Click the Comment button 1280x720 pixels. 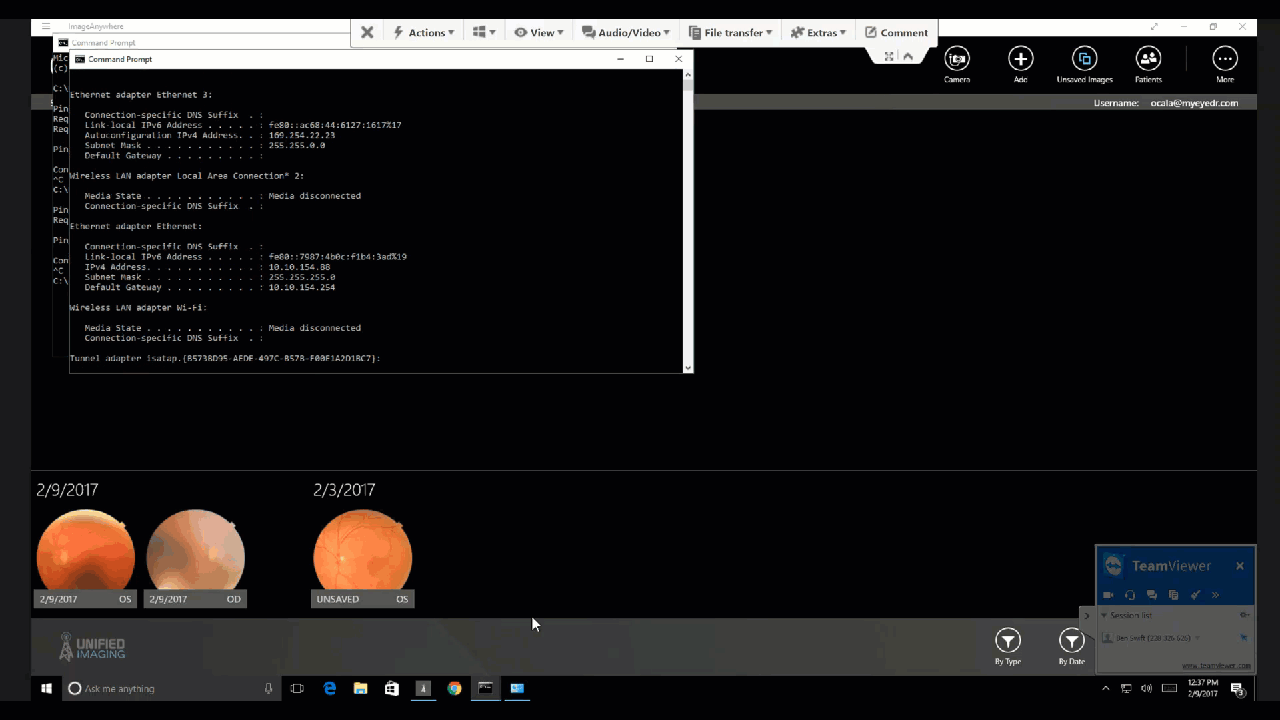coord(896,32)
